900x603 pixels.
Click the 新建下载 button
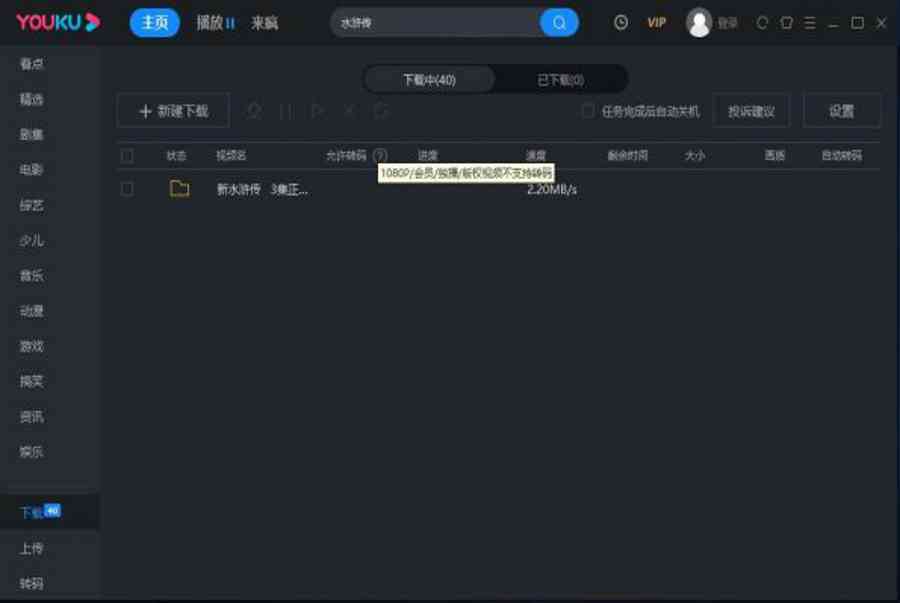point(173,111)
